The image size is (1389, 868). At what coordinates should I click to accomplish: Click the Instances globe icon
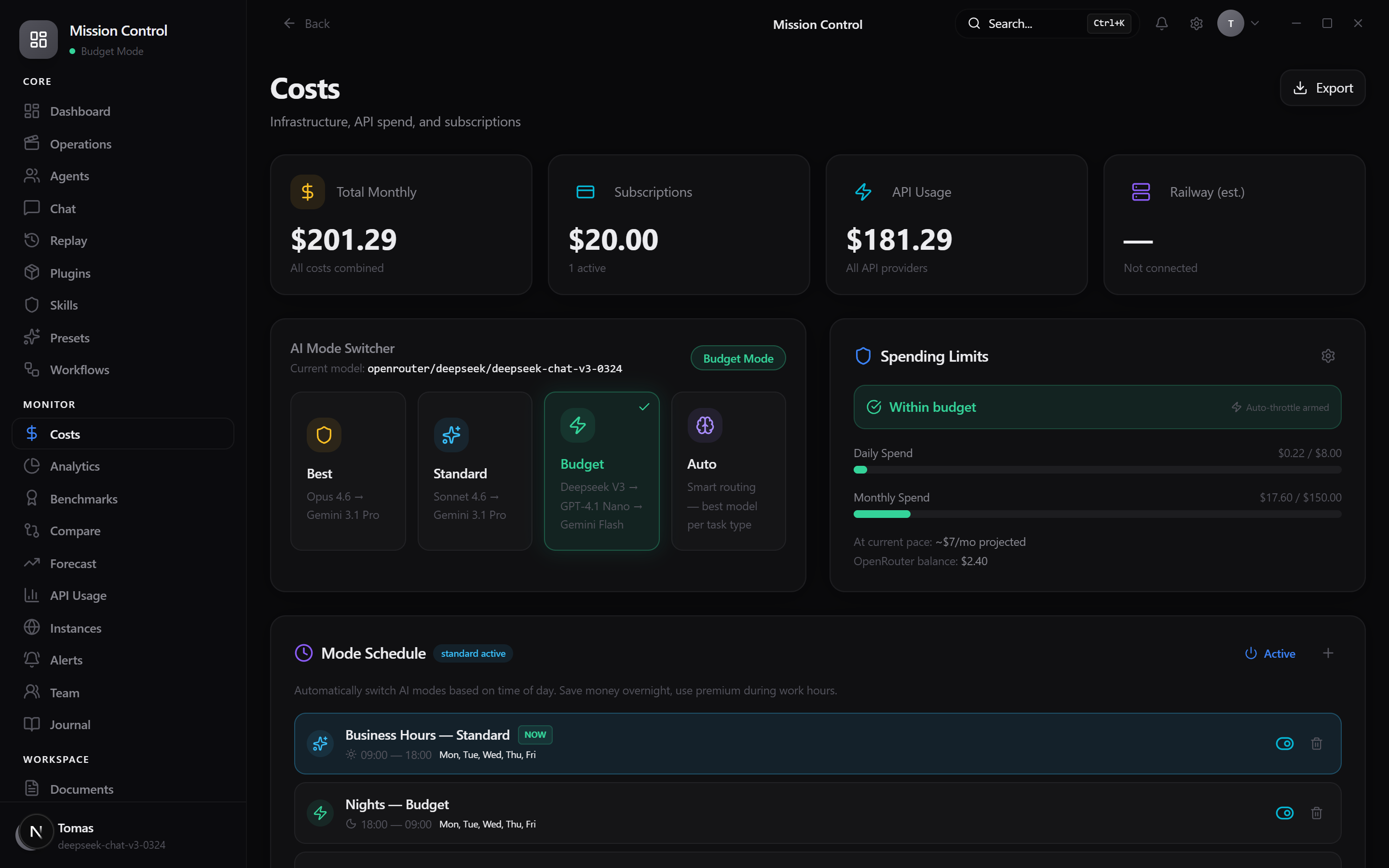(x=32, y=628)
